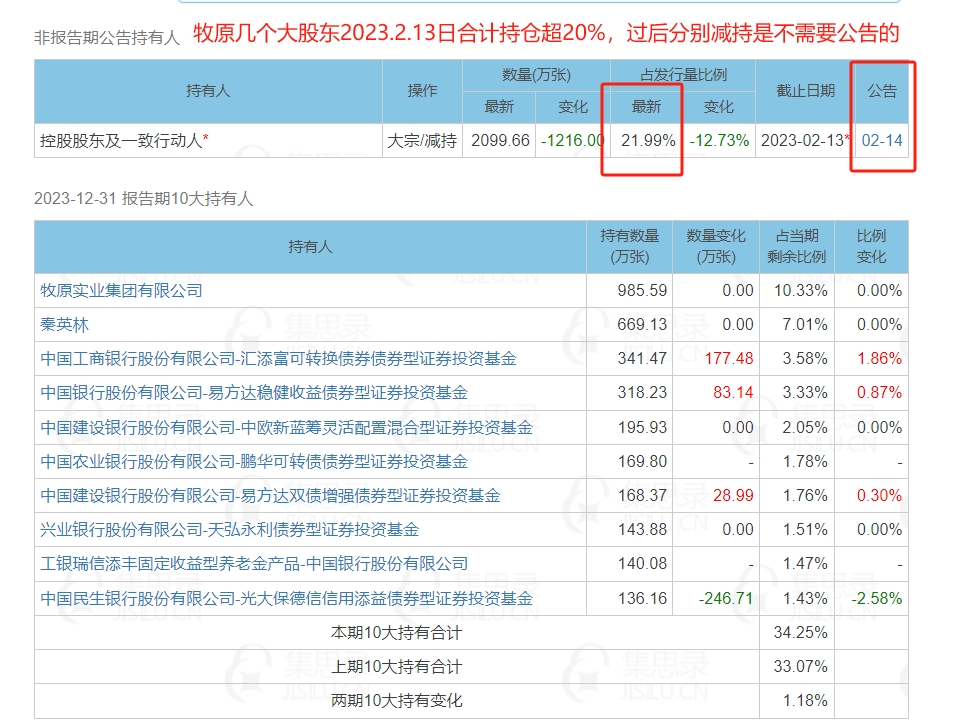Select the red 28.99 change value
This screenshot has height=722, width=974.
pos(733,496)
